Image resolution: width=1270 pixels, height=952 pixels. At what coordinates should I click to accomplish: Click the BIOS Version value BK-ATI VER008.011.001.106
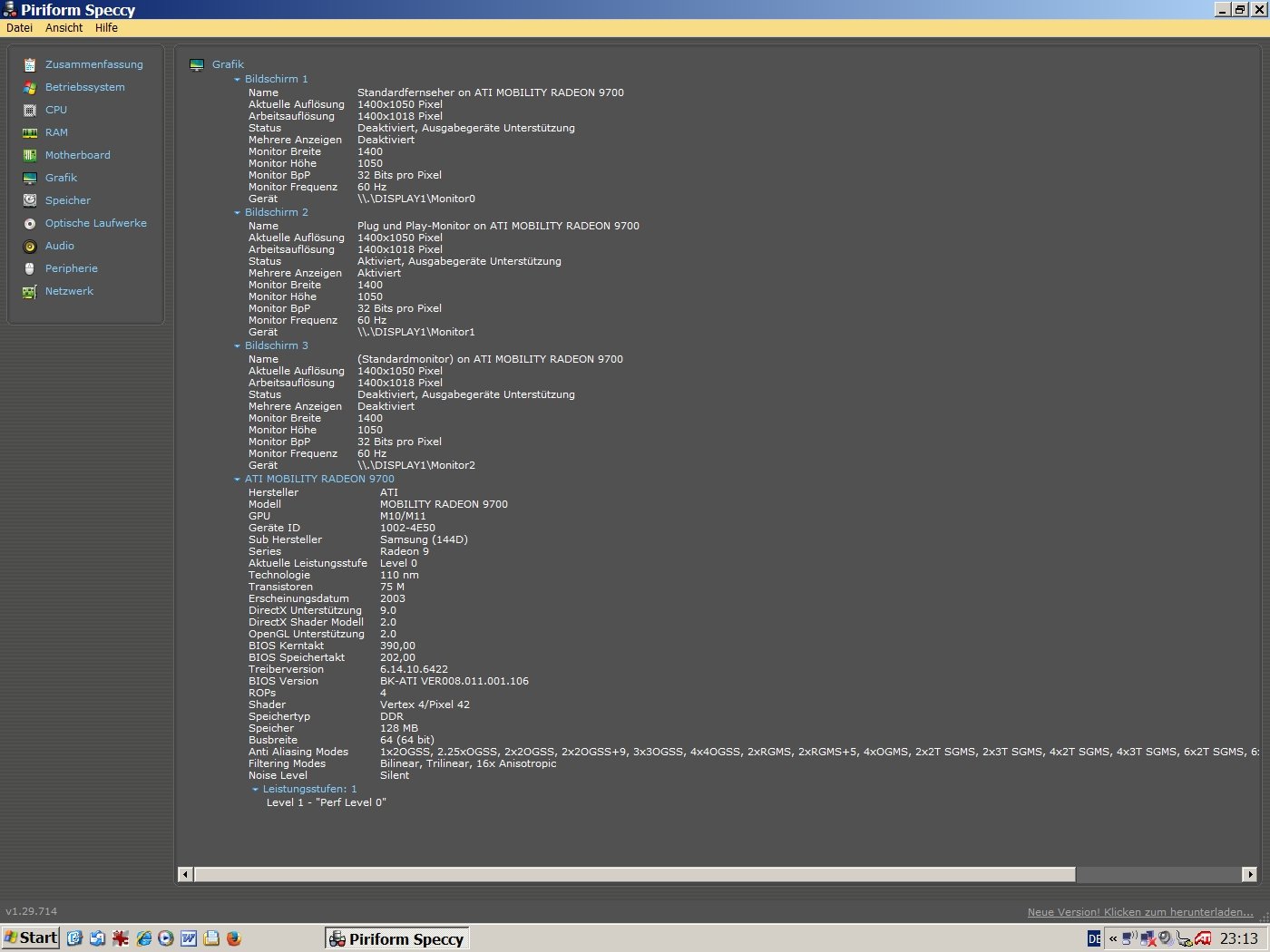click(x=454, y=682)
